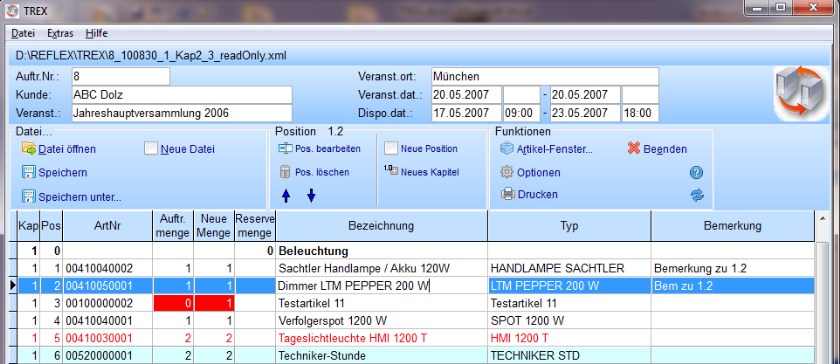The image size is (840, 364).
Task: Click the Dispo end time 18:00 field
Action: tap(640, 113)
